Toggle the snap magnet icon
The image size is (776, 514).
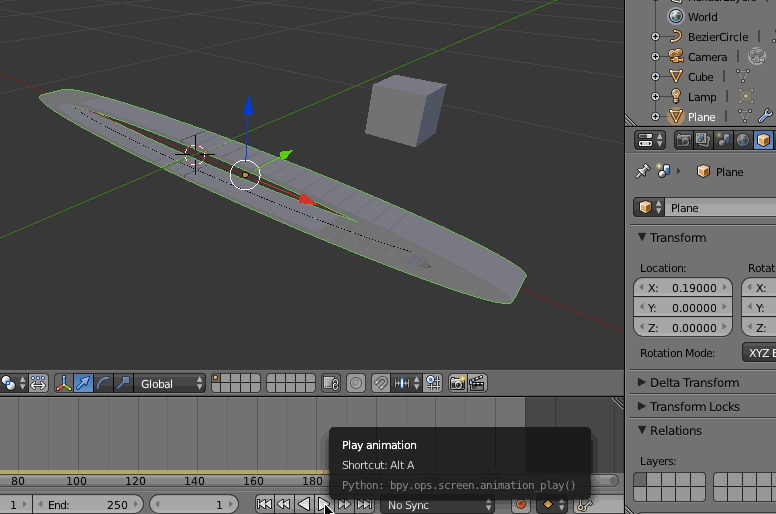381,383
